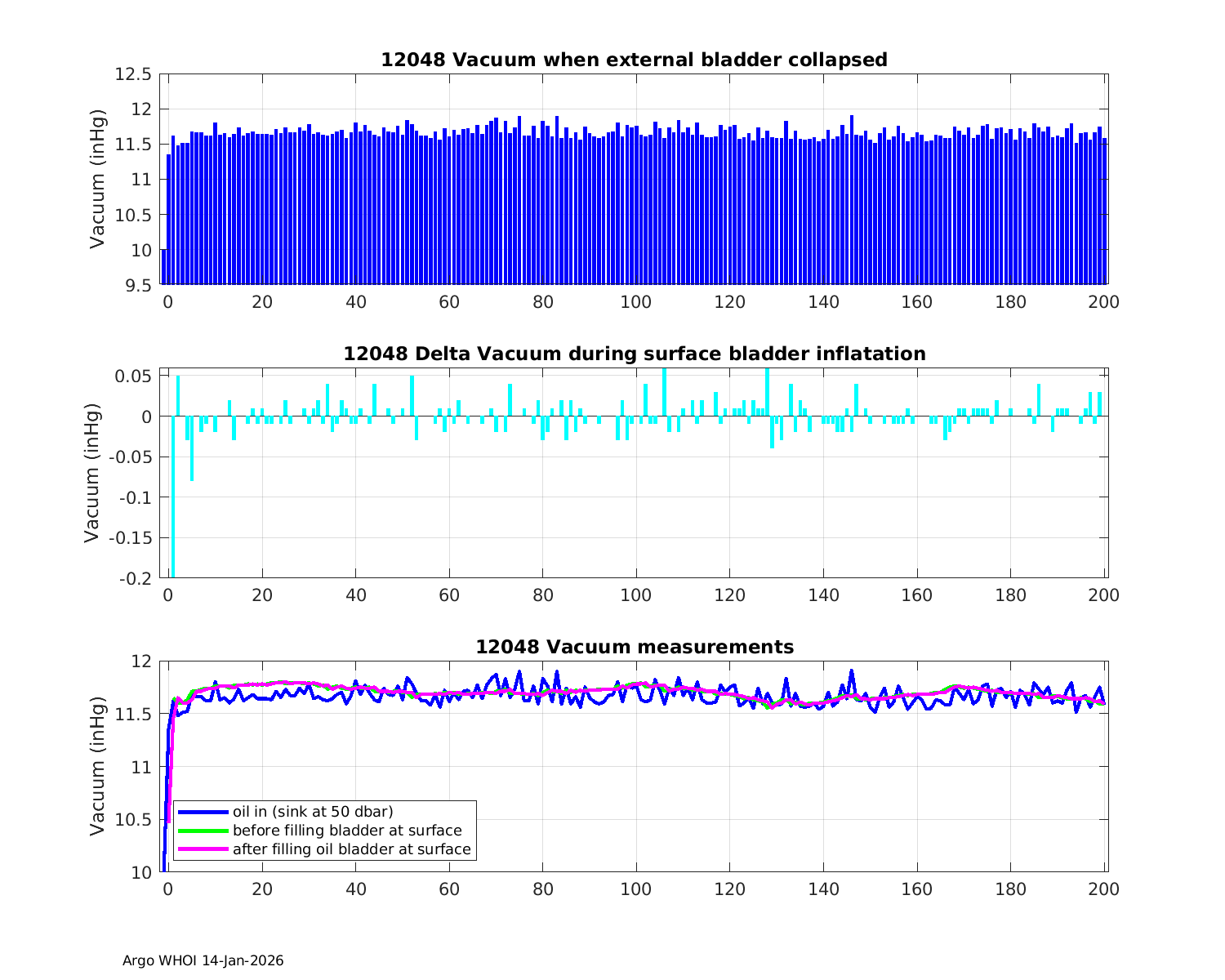Click the middle plot's 'Vacuum (inHg)' axis label
Viewport: 1225px width, 980px height.
92,473
